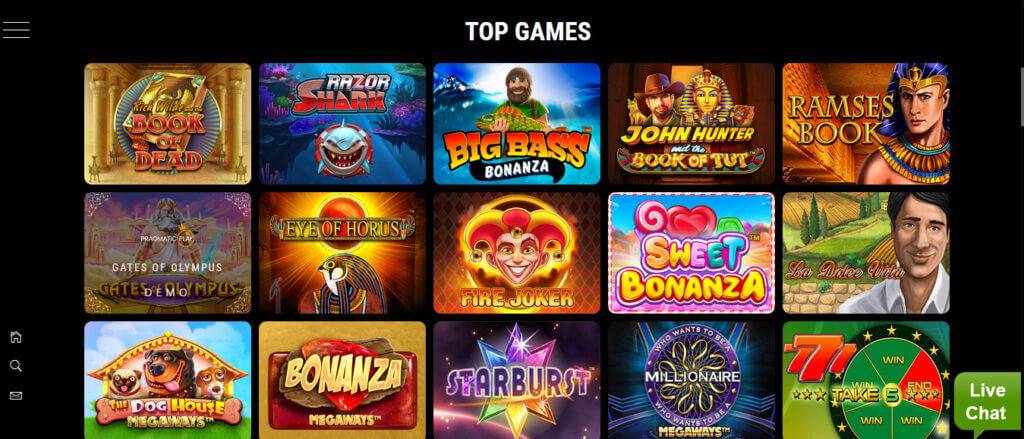Click the mail envelope icon

16,395
